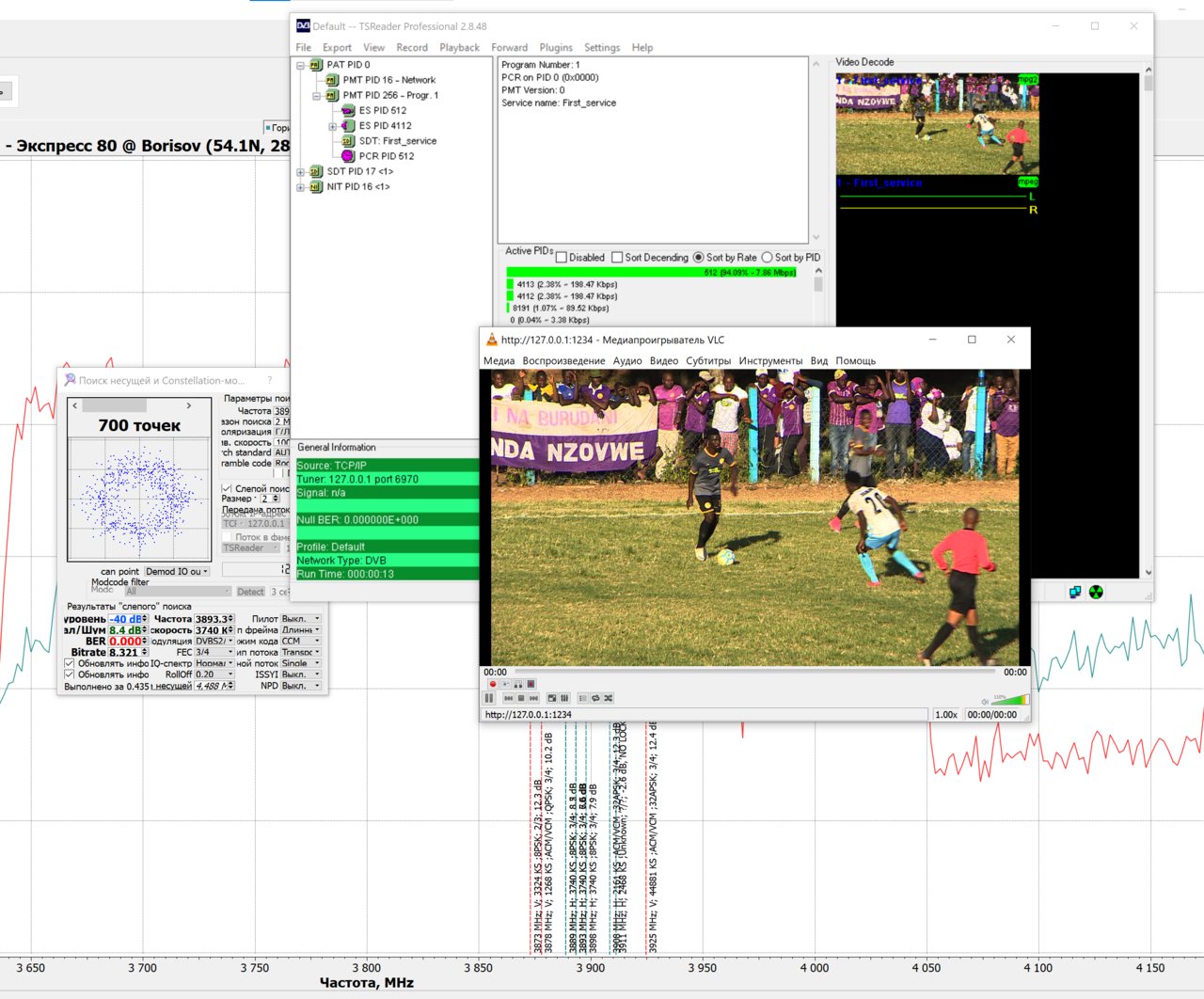The image size is (1204, 999).
Task: Toggle VLC fullscreen mode button
Action: coord(552,698)
